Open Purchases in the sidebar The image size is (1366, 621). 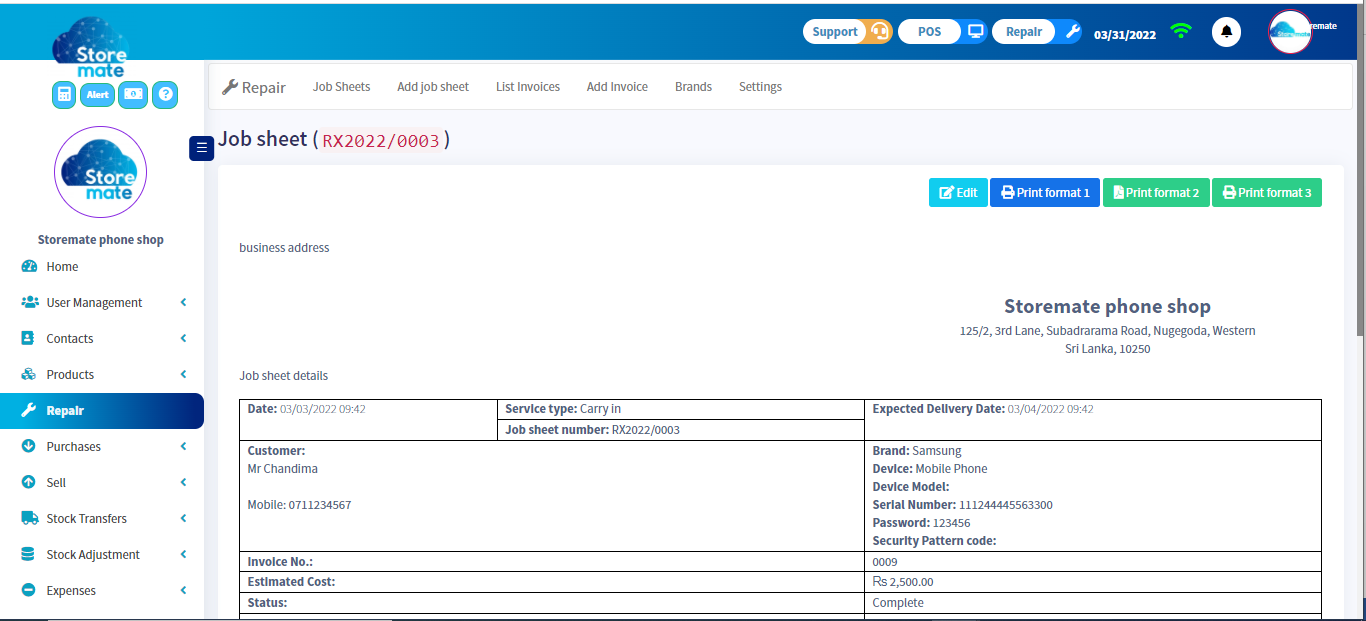click(x=73, y=447)
